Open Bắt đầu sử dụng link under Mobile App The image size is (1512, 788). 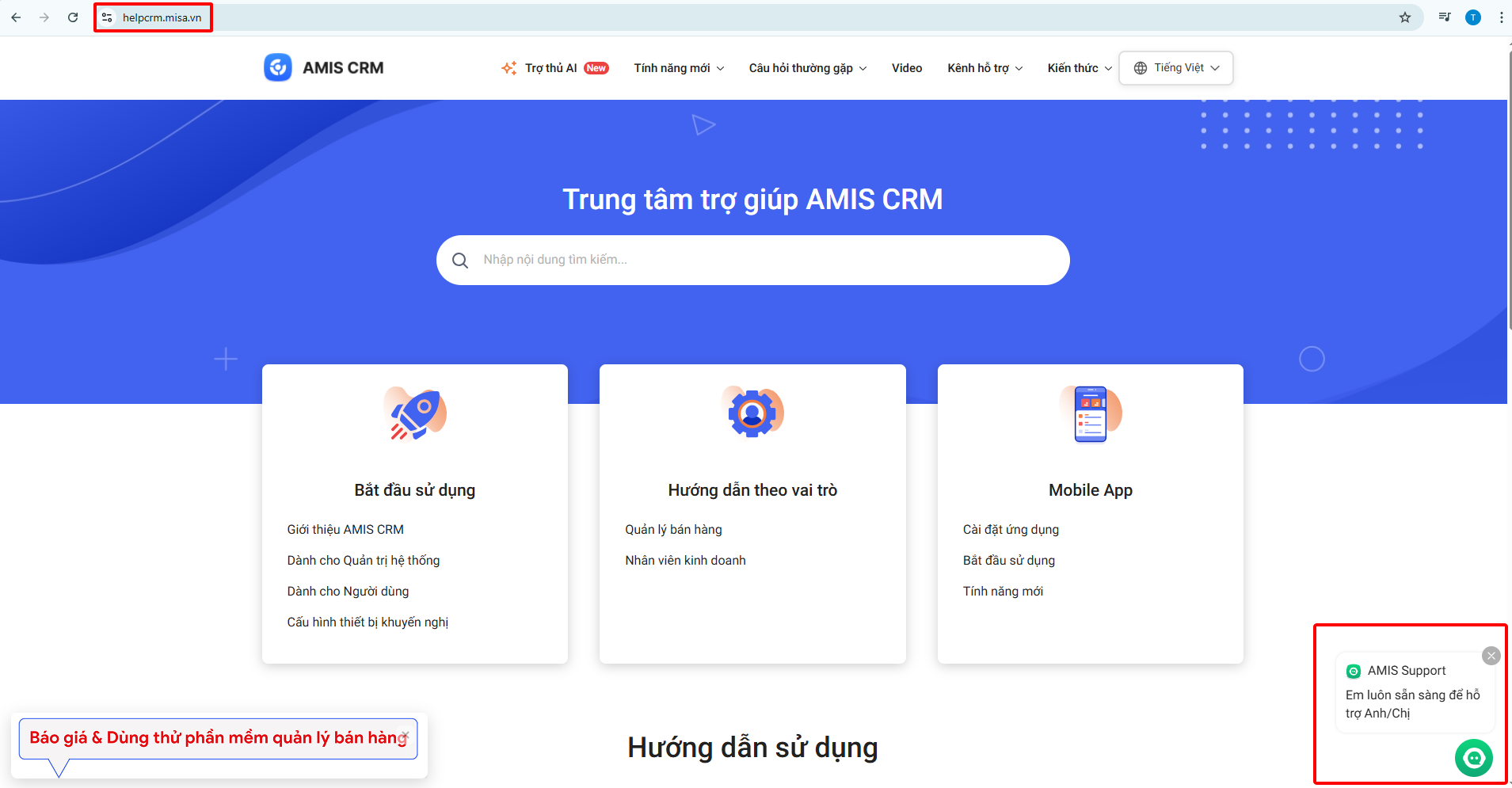pyautogui.click(x=1008, y=560)
